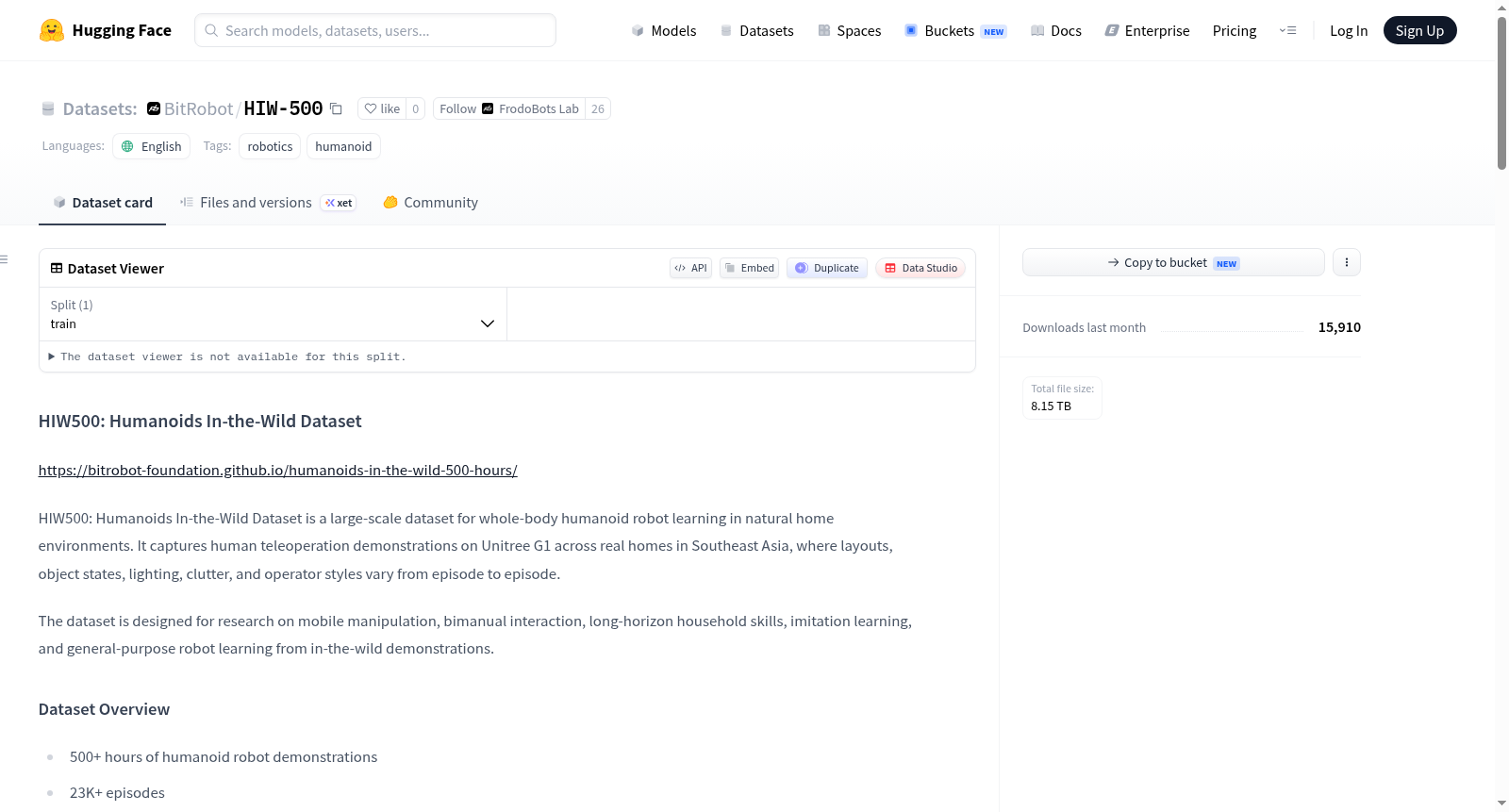1509x812 pixels.
Task: Duplicate the dataset via the Duplicate button
Action: 827,268
